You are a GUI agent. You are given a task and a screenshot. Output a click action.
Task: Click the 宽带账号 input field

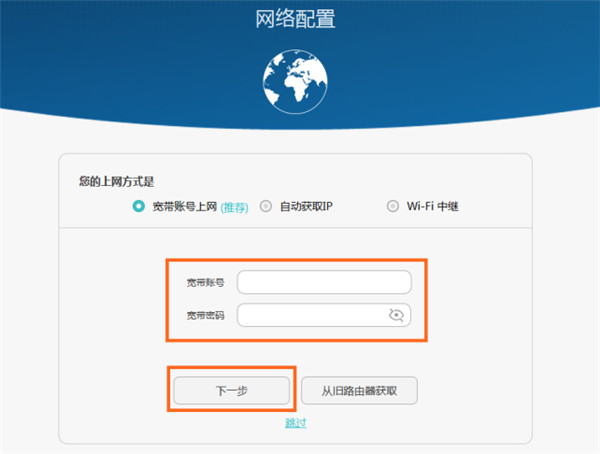pyautogui.click(x=324, y=282)
